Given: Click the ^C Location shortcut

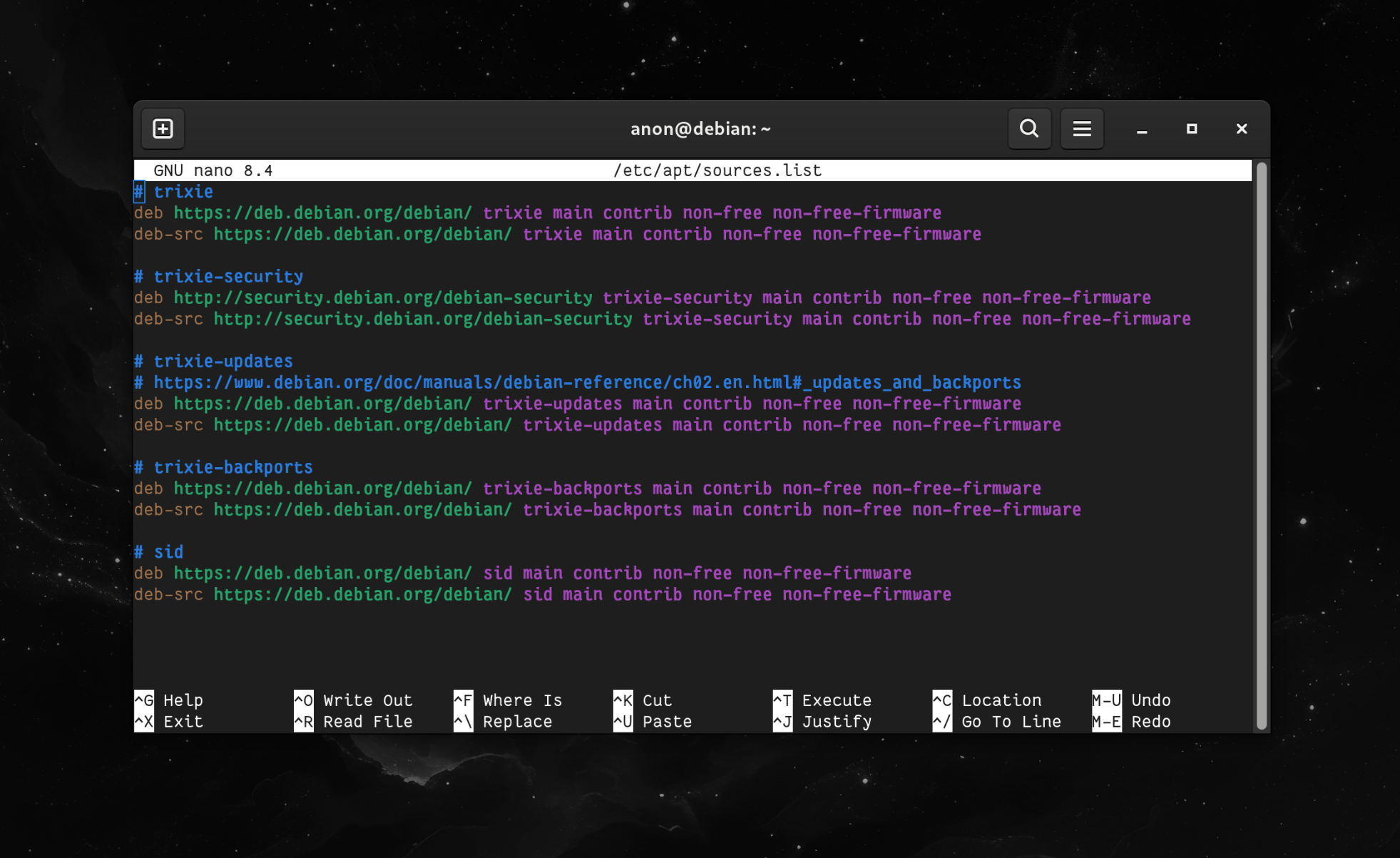Looking at the screenshot, I should tap(988, 700).
